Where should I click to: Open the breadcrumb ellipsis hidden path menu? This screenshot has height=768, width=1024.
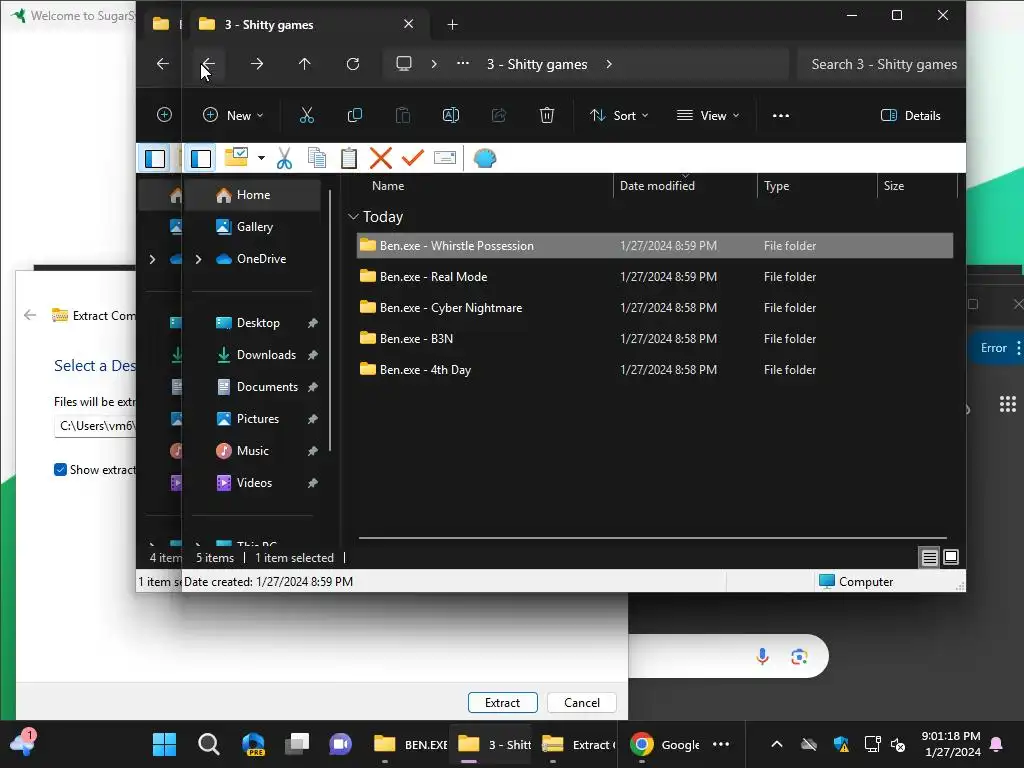point(462,63)
